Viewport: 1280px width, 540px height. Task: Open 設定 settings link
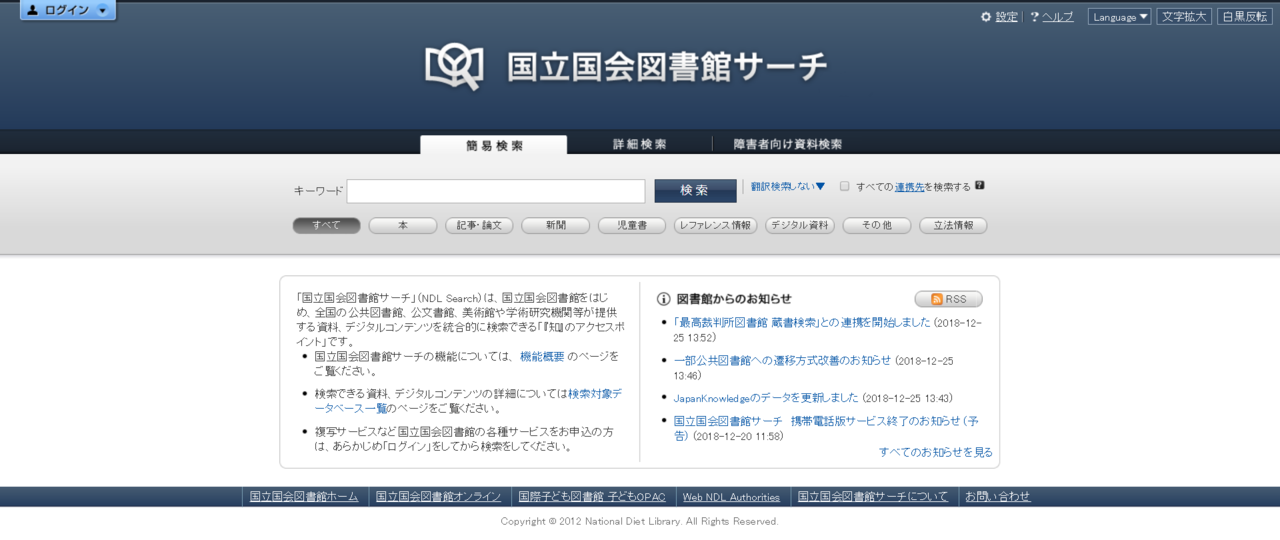[1006, 17]
